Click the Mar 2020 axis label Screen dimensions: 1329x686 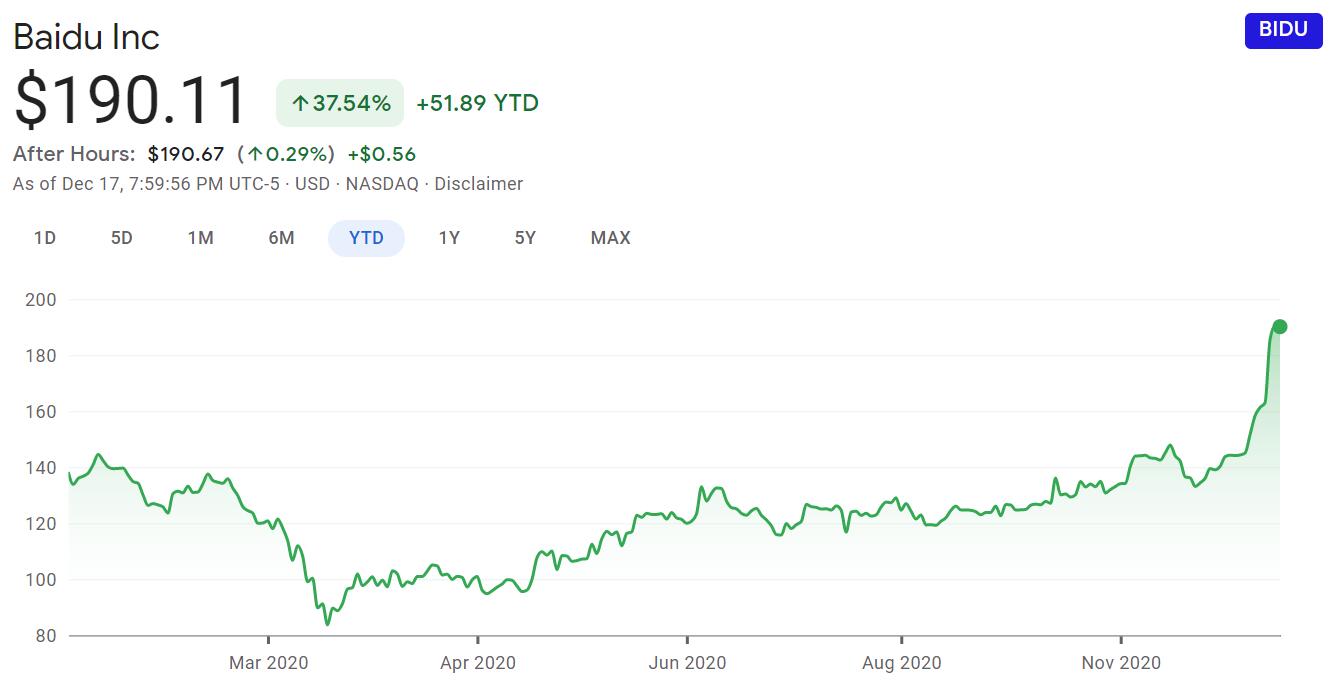(x=269, y=663)
